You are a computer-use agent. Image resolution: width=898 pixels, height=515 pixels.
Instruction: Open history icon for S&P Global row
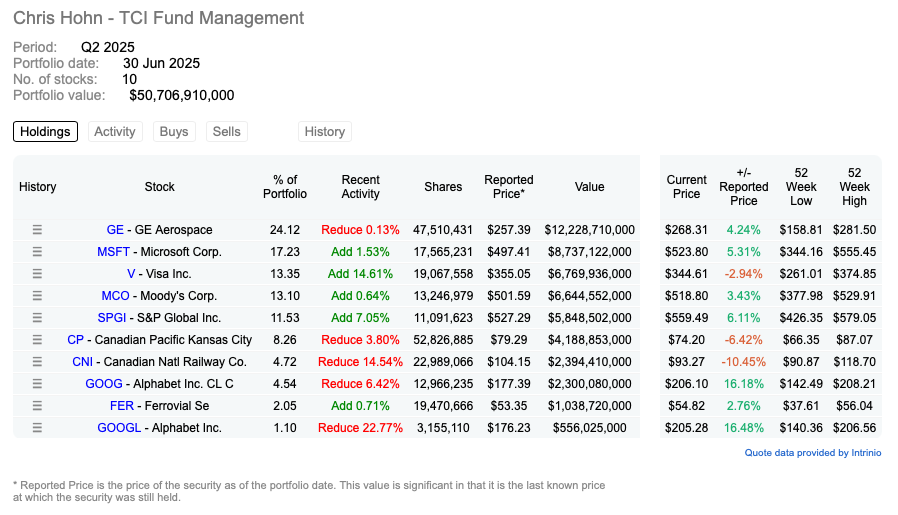coord(37,318)
